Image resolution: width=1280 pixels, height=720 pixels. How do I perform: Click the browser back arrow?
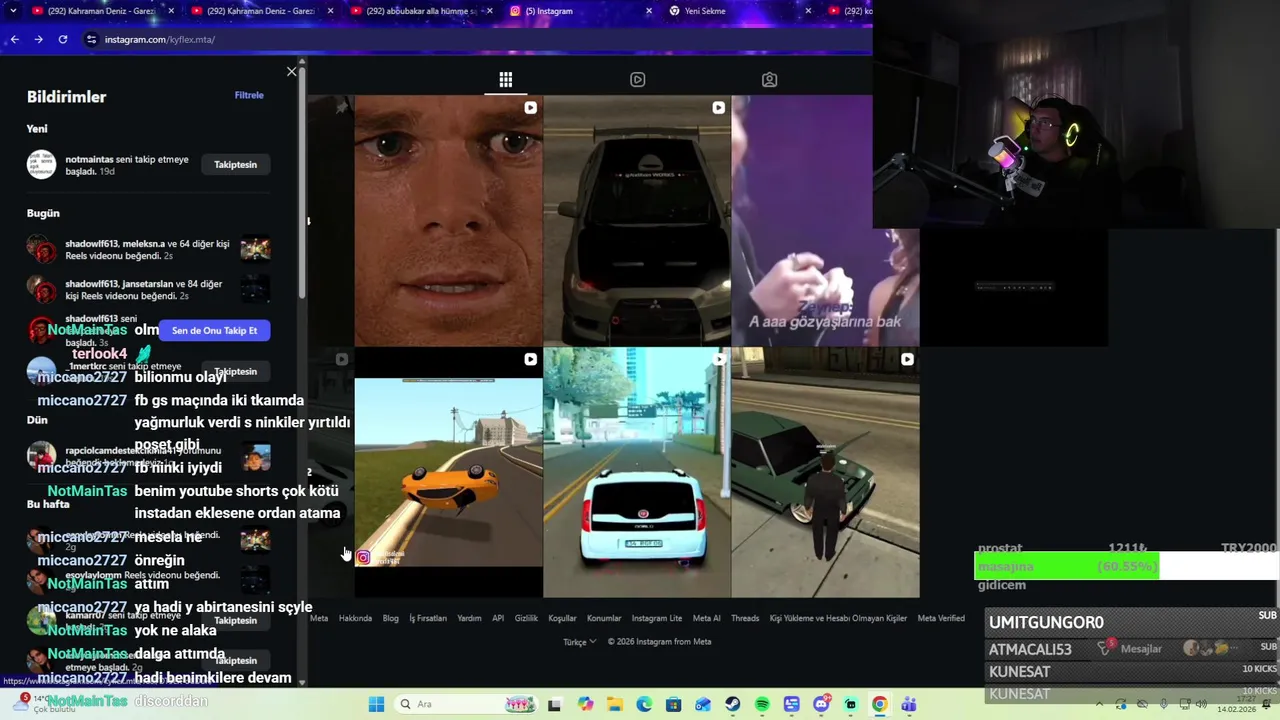coord(14,39)
